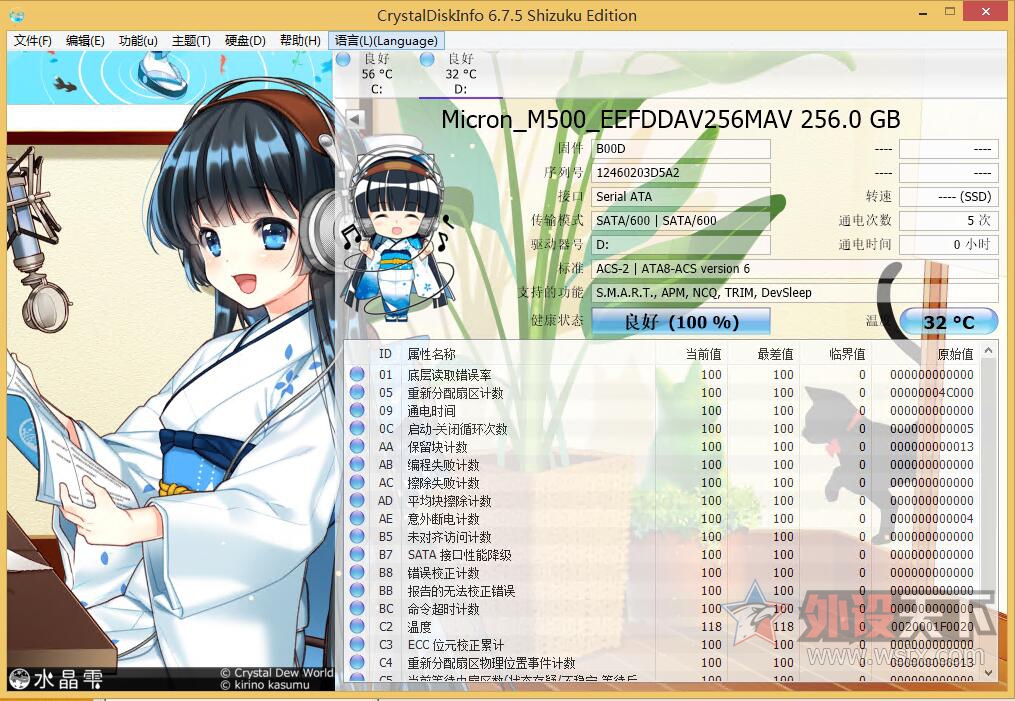Click the status orb for attribute BB
The width and height of the screenshot is (1015, 701).
click(357, 590)
